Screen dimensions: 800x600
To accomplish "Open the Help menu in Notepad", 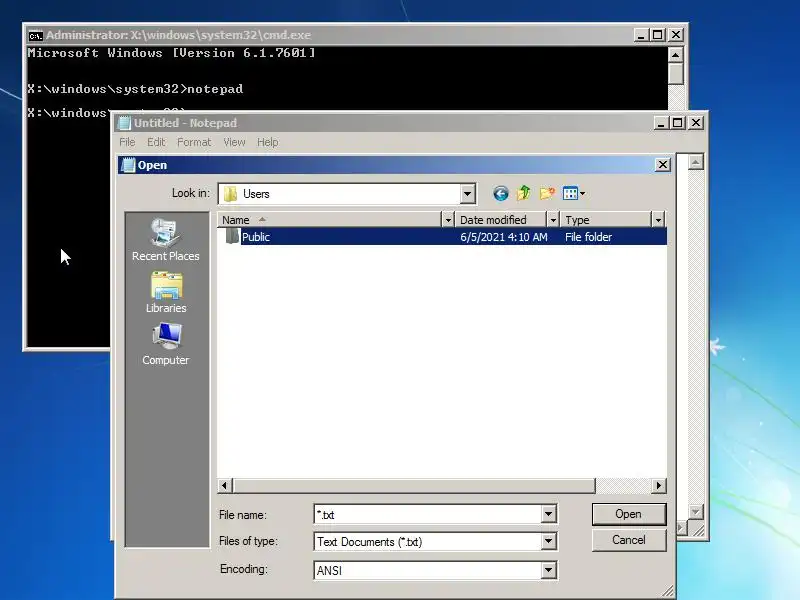I will (267, 142).
